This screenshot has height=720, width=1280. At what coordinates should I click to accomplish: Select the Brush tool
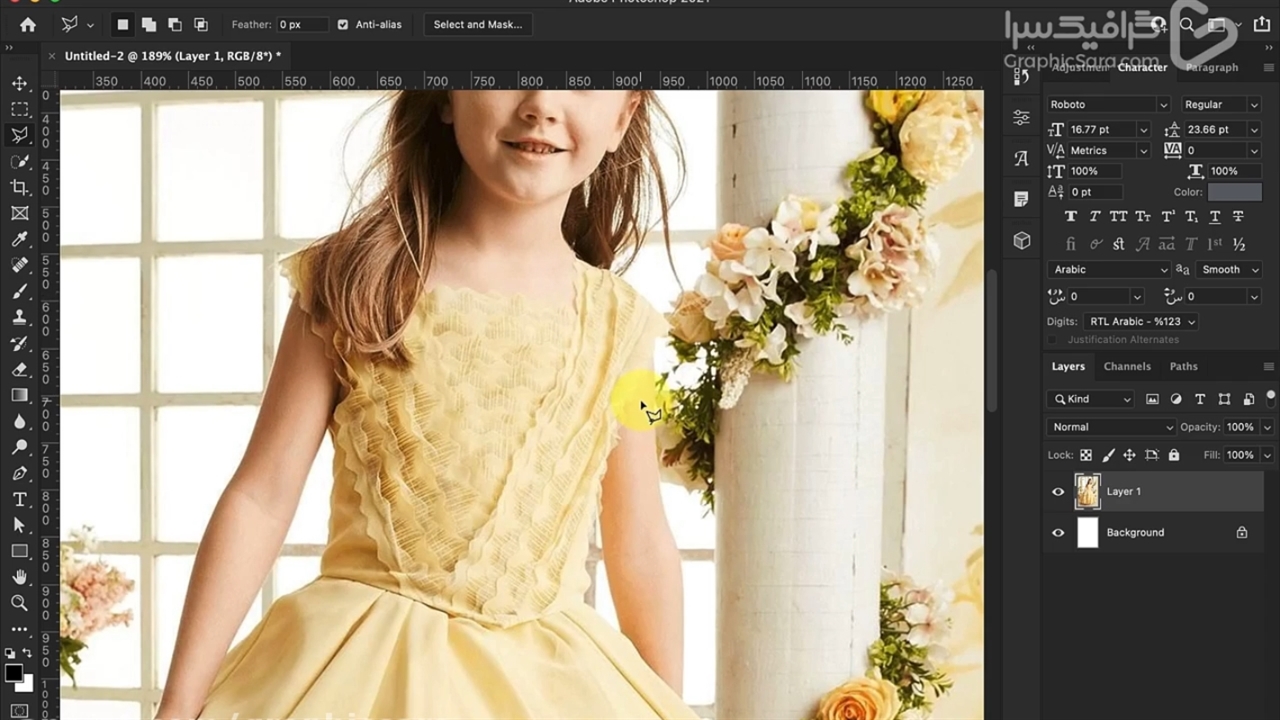(19, 291)
